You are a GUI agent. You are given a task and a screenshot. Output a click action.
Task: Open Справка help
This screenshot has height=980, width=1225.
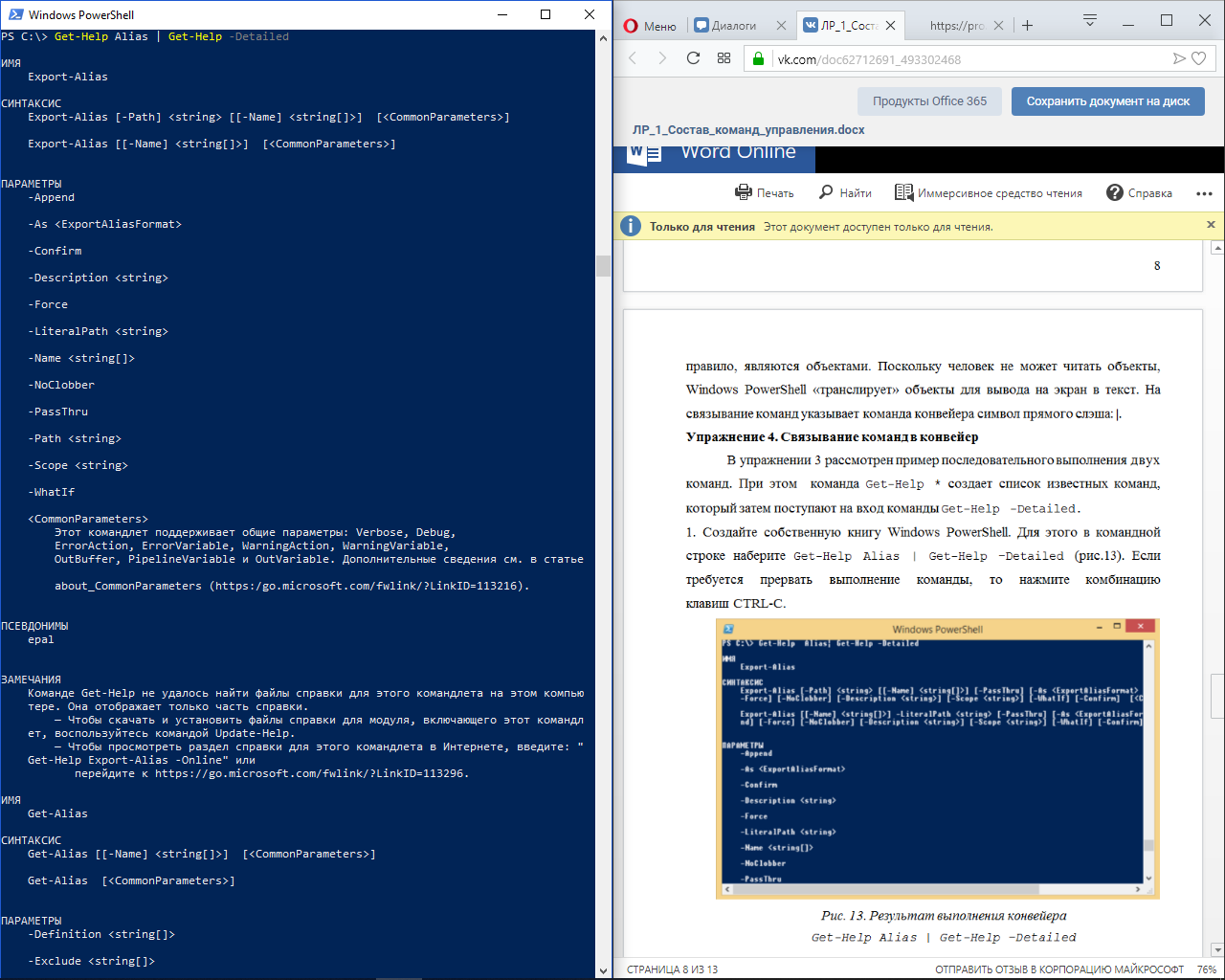click(x=1139, y=192)
